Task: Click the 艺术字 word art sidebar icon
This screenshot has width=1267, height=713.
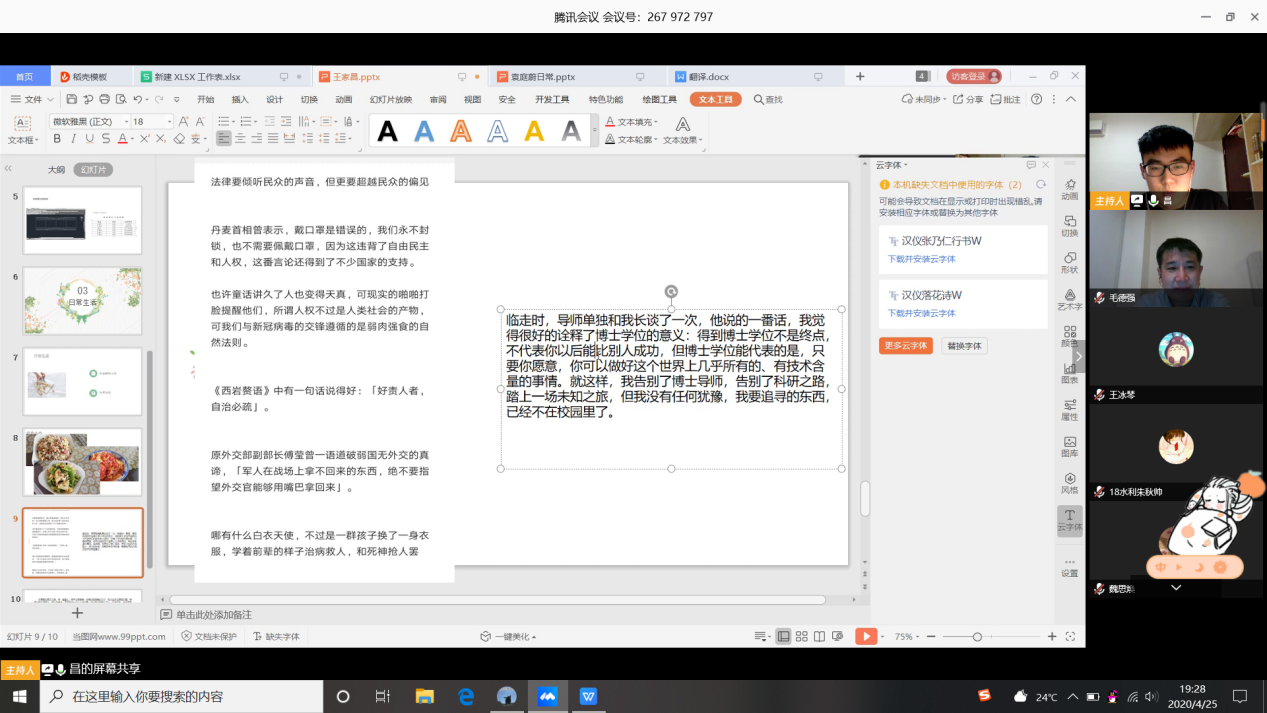Action: pyautogui.click(x=1069, y=299)
